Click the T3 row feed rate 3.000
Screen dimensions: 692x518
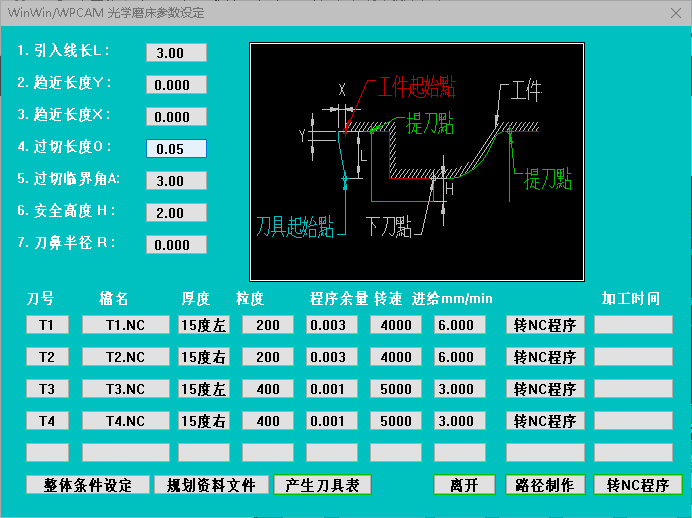point(460,389)
